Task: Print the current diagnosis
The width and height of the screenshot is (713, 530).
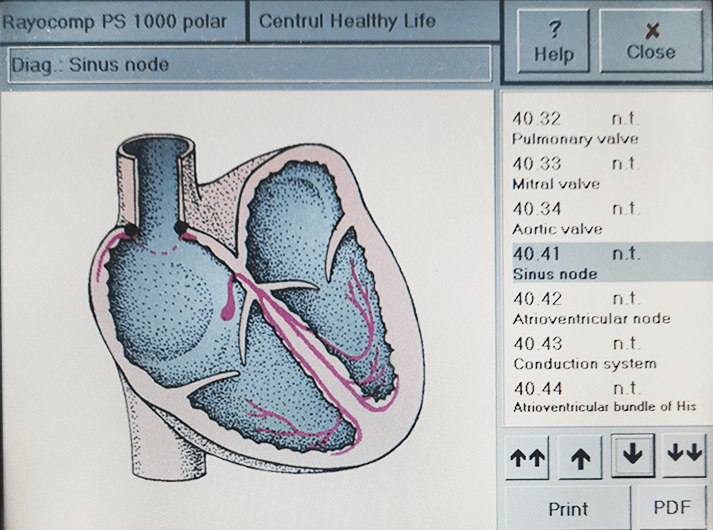Action: pos(568,508)
